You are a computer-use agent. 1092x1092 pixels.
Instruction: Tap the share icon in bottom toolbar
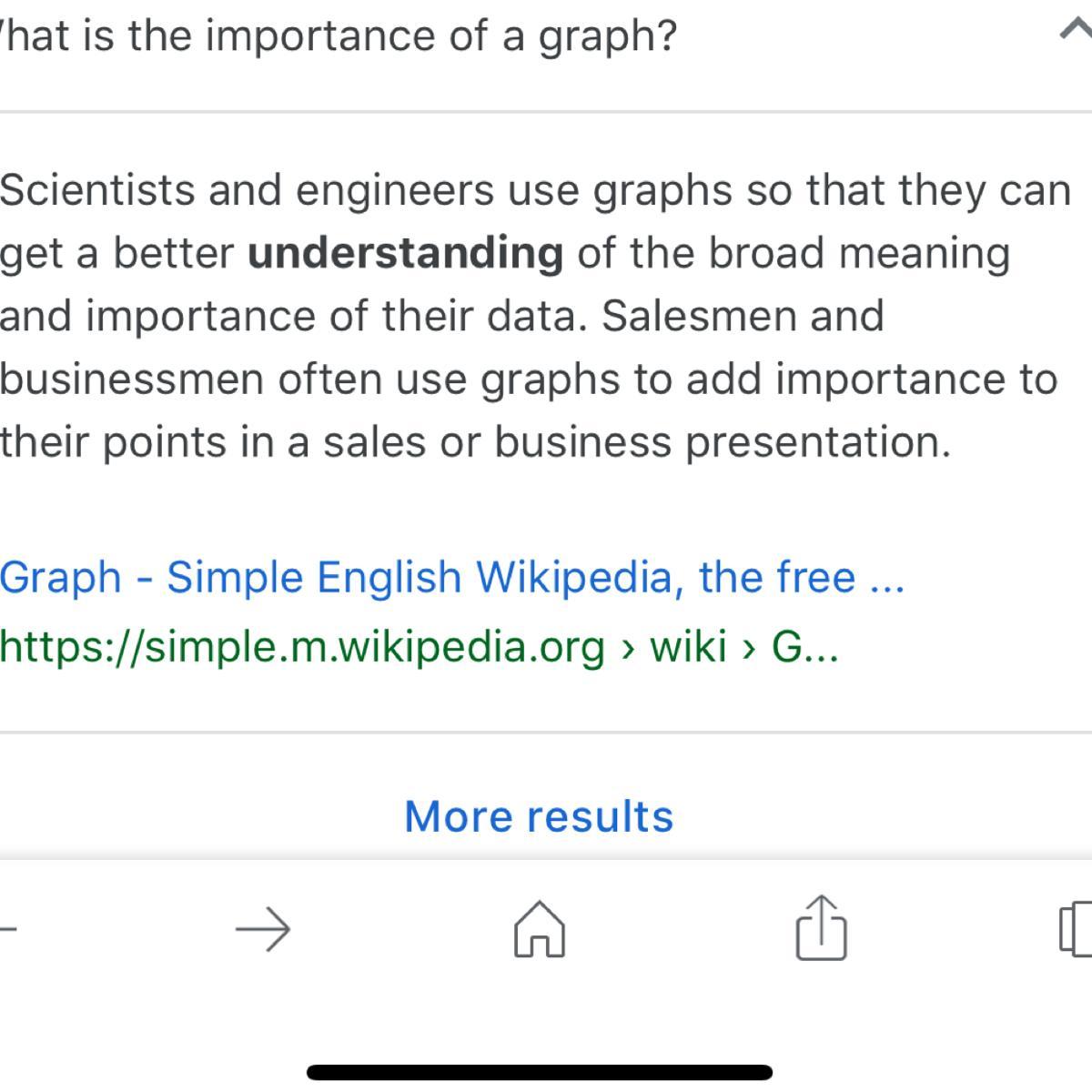coord(821,928)
